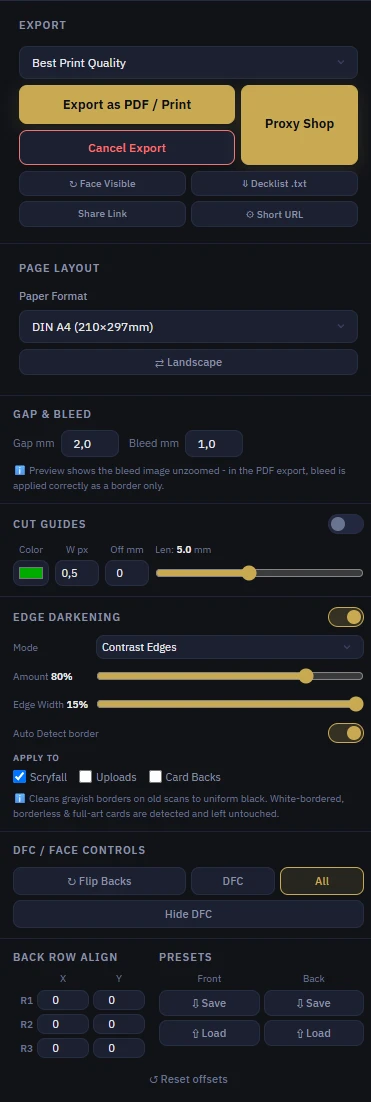Download the Decklist .txt file
The width and height of the screenshot is (371, 1102).
pos(274,183)
